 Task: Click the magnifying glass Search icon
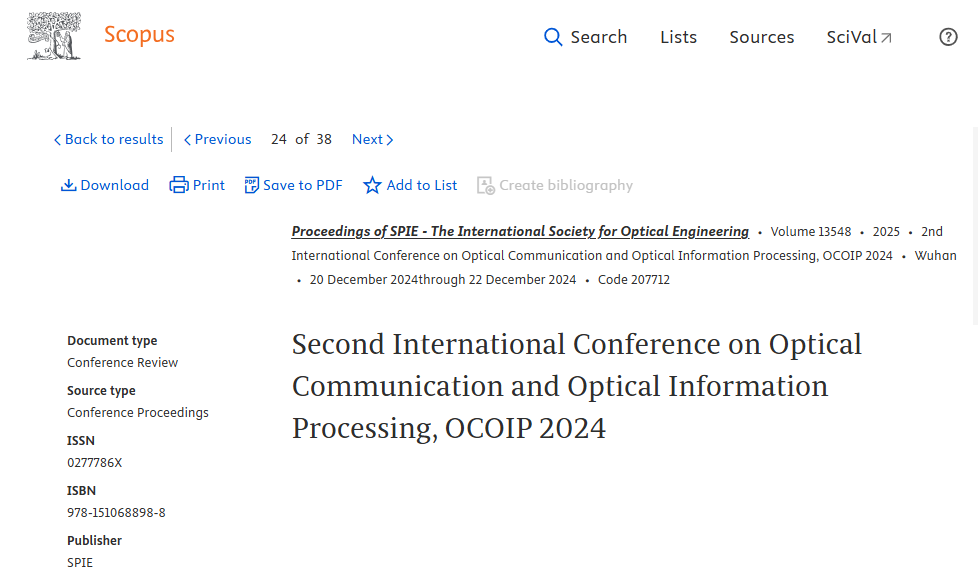[x=553, y=37]
